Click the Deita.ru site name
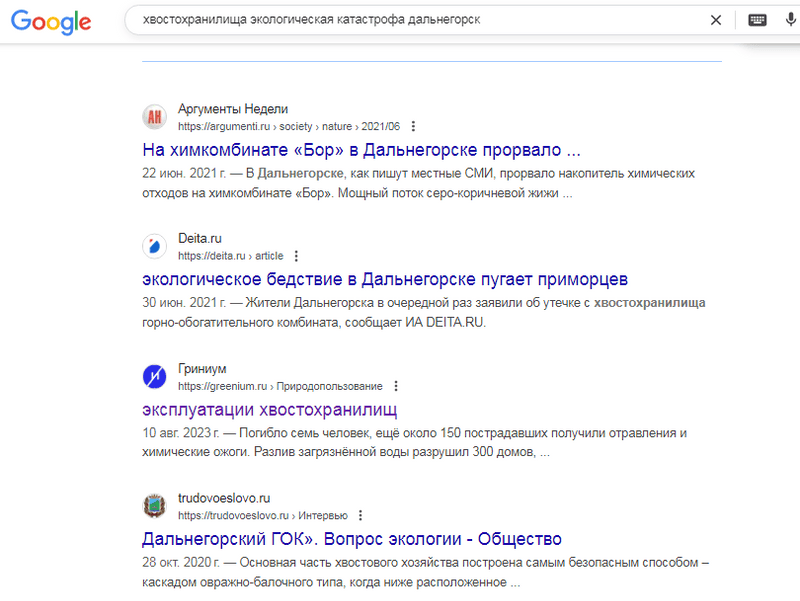 (x=199, y=239)
